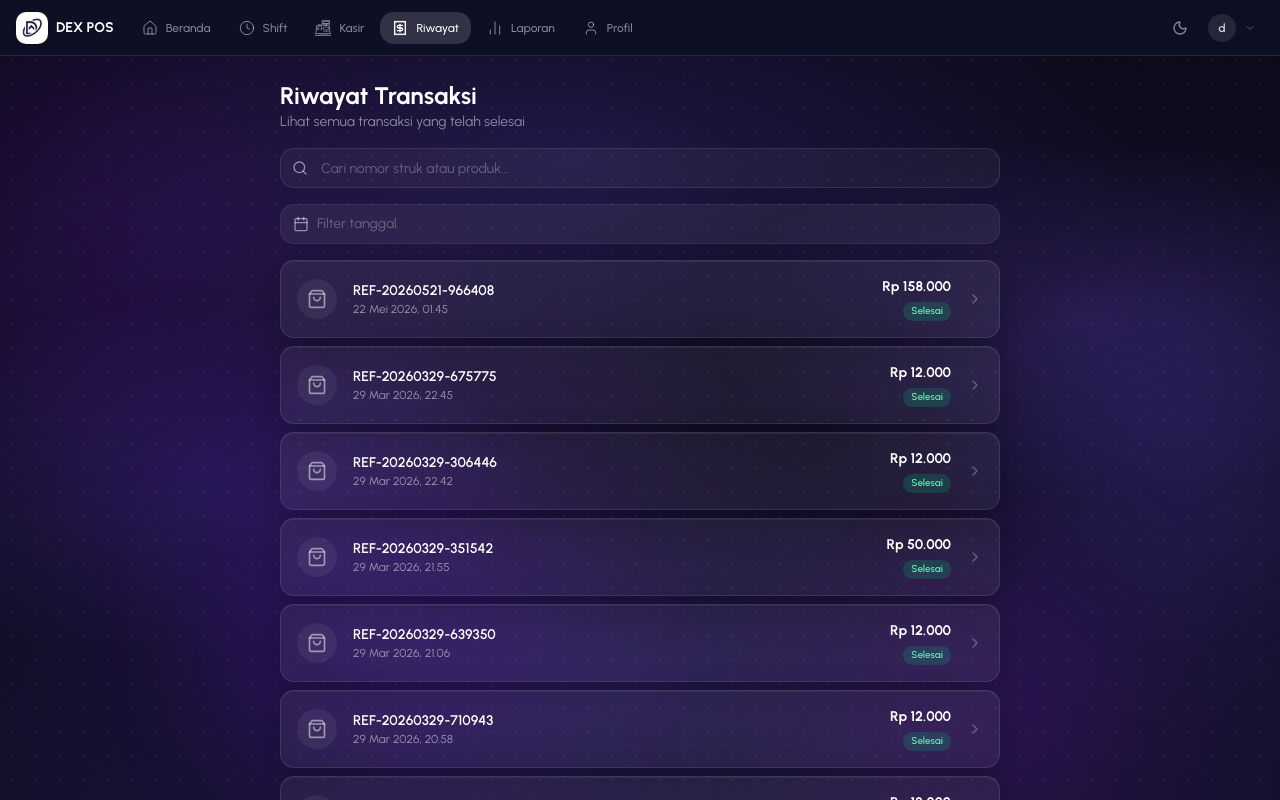Image resolution: width=1280 pixels, height=800 pixels.
Task: Open transaction REF-20260521-966408 title
Action: click(423, 290)
